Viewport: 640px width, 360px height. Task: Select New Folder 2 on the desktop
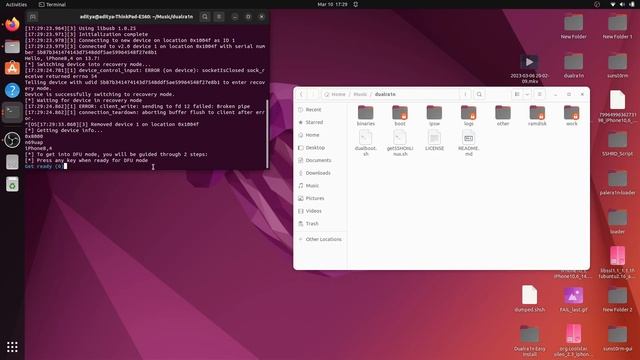pos(618,300)
